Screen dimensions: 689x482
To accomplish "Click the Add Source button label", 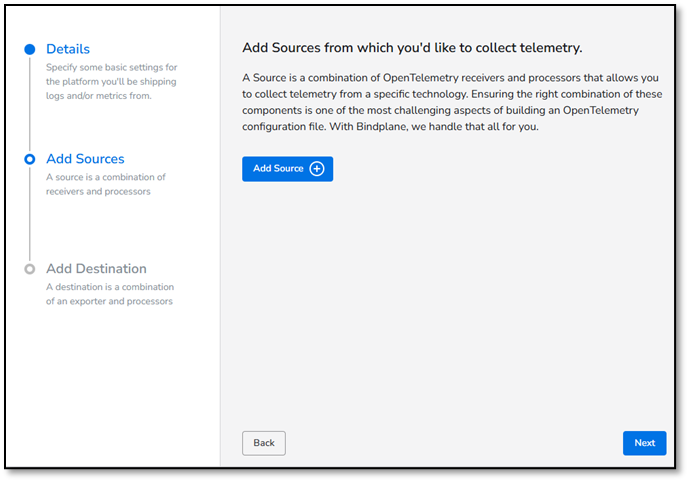I will tap(278, 169).
